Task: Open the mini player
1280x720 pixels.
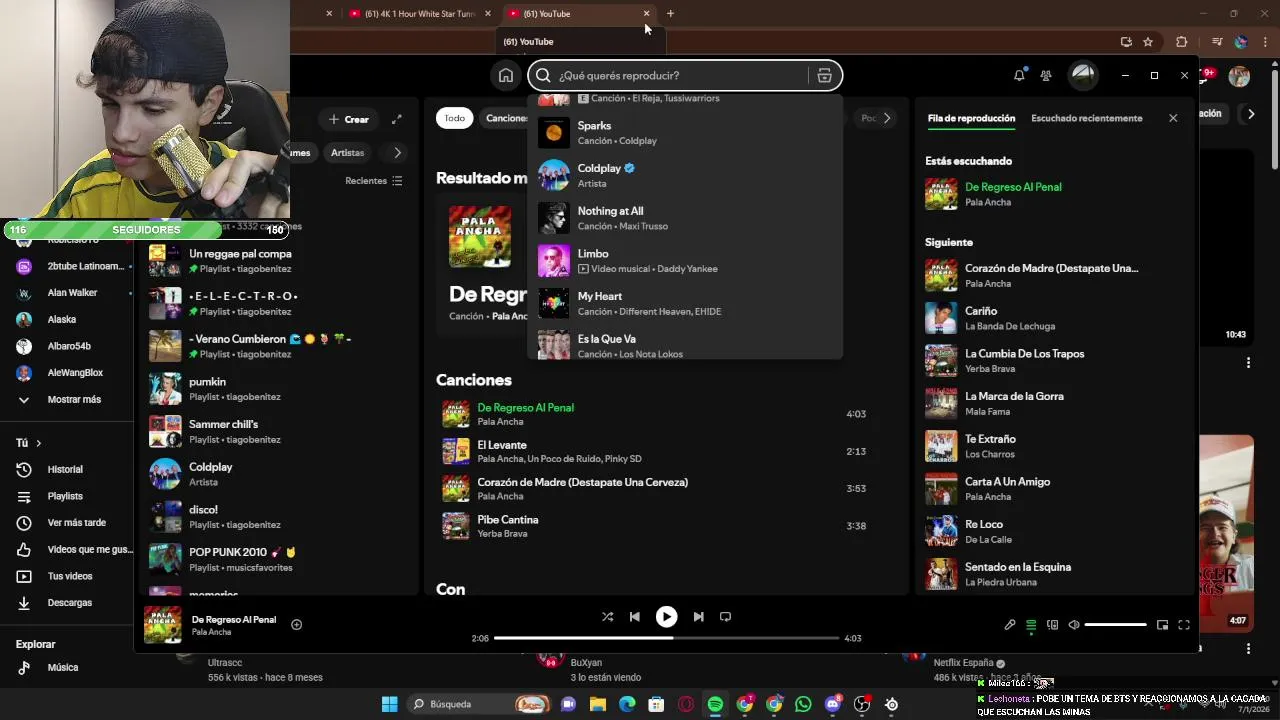Action: [1162, 625]
